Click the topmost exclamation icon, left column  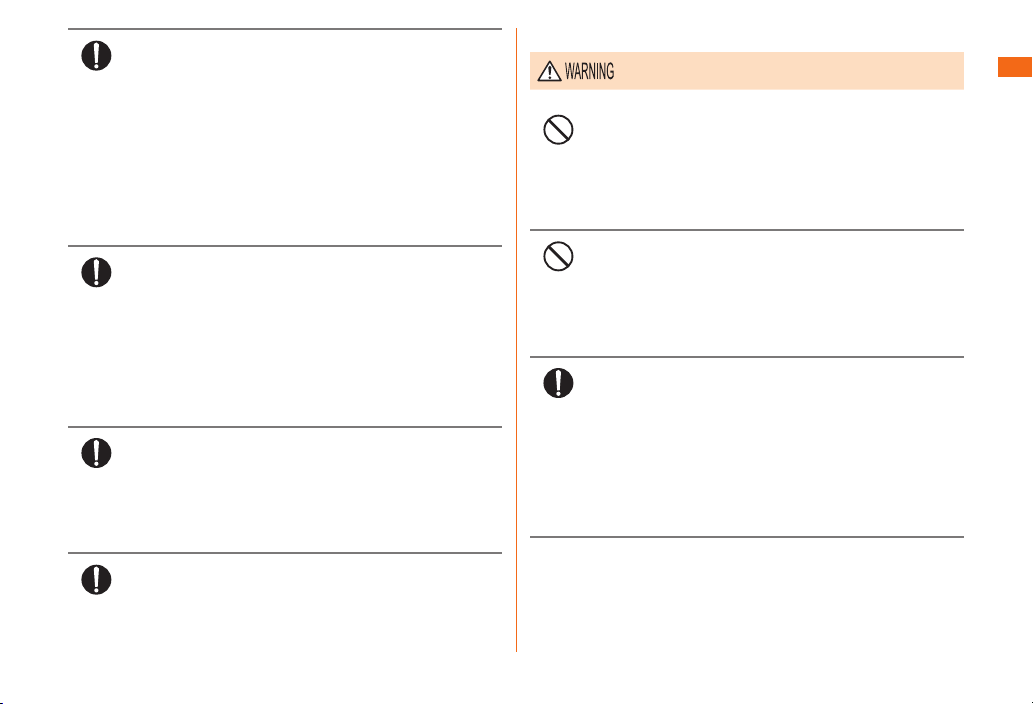tap(96, 56)
